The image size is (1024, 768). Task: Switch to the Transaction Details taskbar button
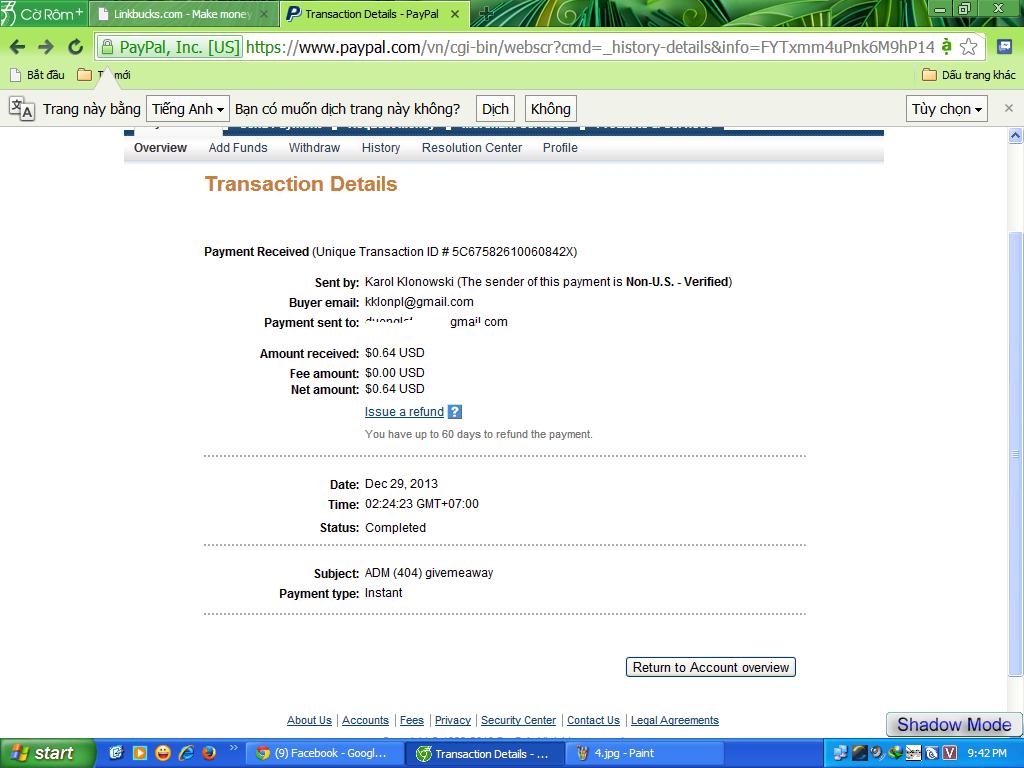(484, 754)
